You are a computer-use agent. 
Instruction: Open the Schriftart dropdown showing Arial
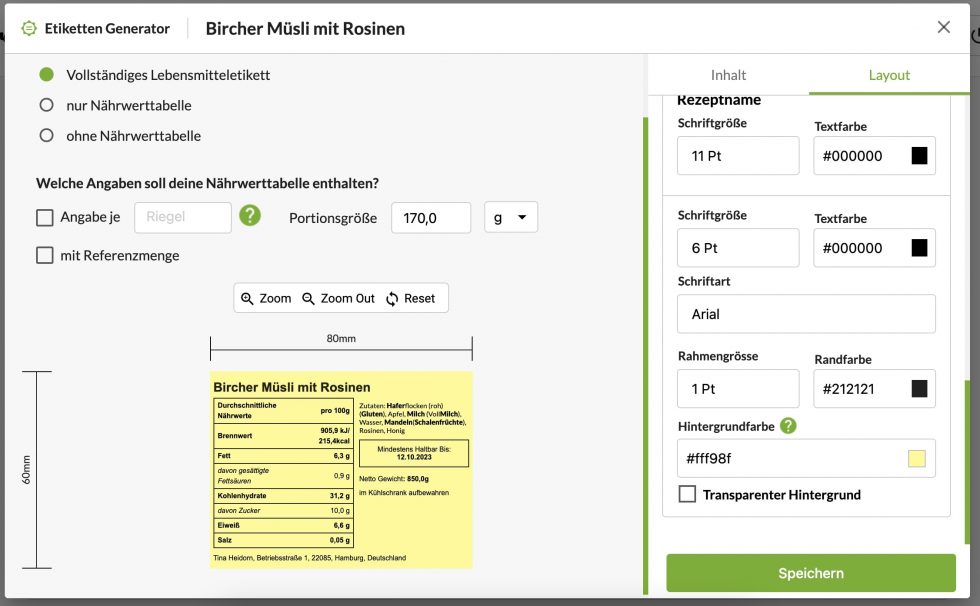coord(806,314)
